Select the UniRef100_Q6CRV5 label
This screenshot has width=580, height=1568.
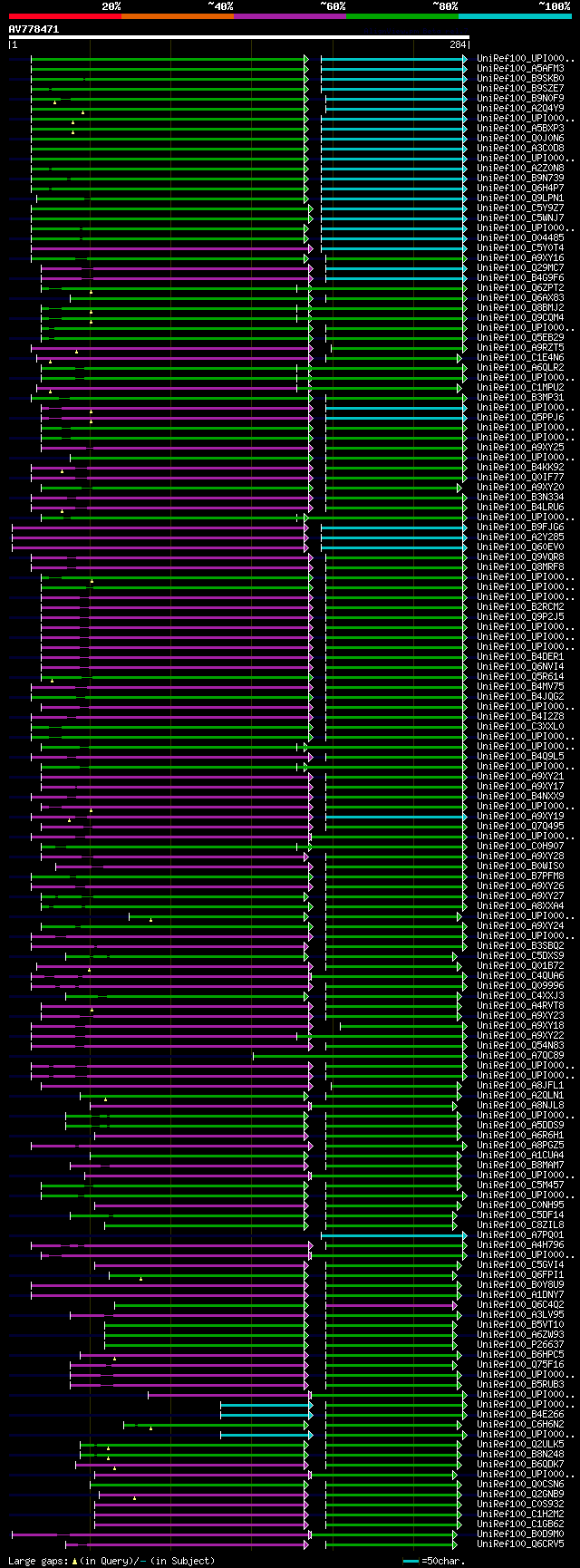pyautogui.click(x=520, y=1544)
